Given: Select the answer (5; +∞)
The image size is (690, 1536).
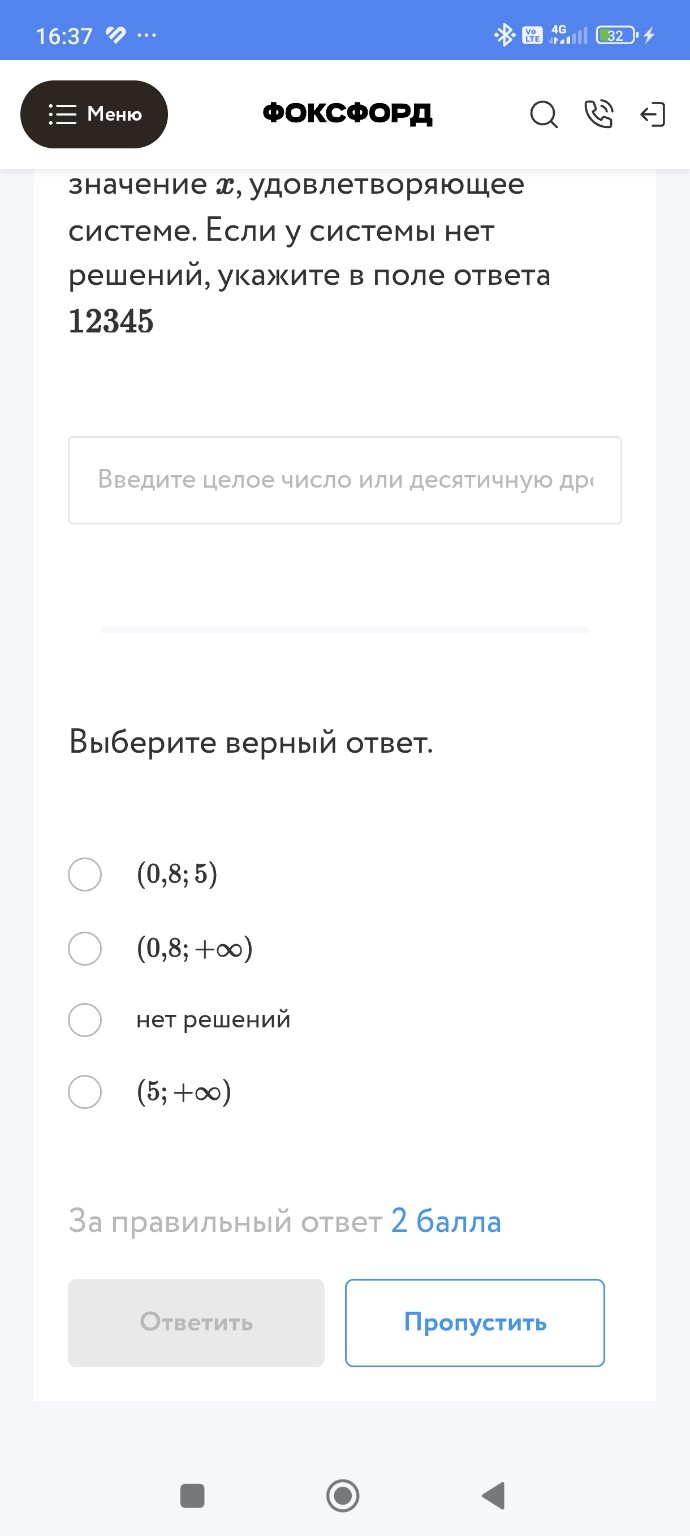Looking at the screenshot, I should [x=85, y=1092].
